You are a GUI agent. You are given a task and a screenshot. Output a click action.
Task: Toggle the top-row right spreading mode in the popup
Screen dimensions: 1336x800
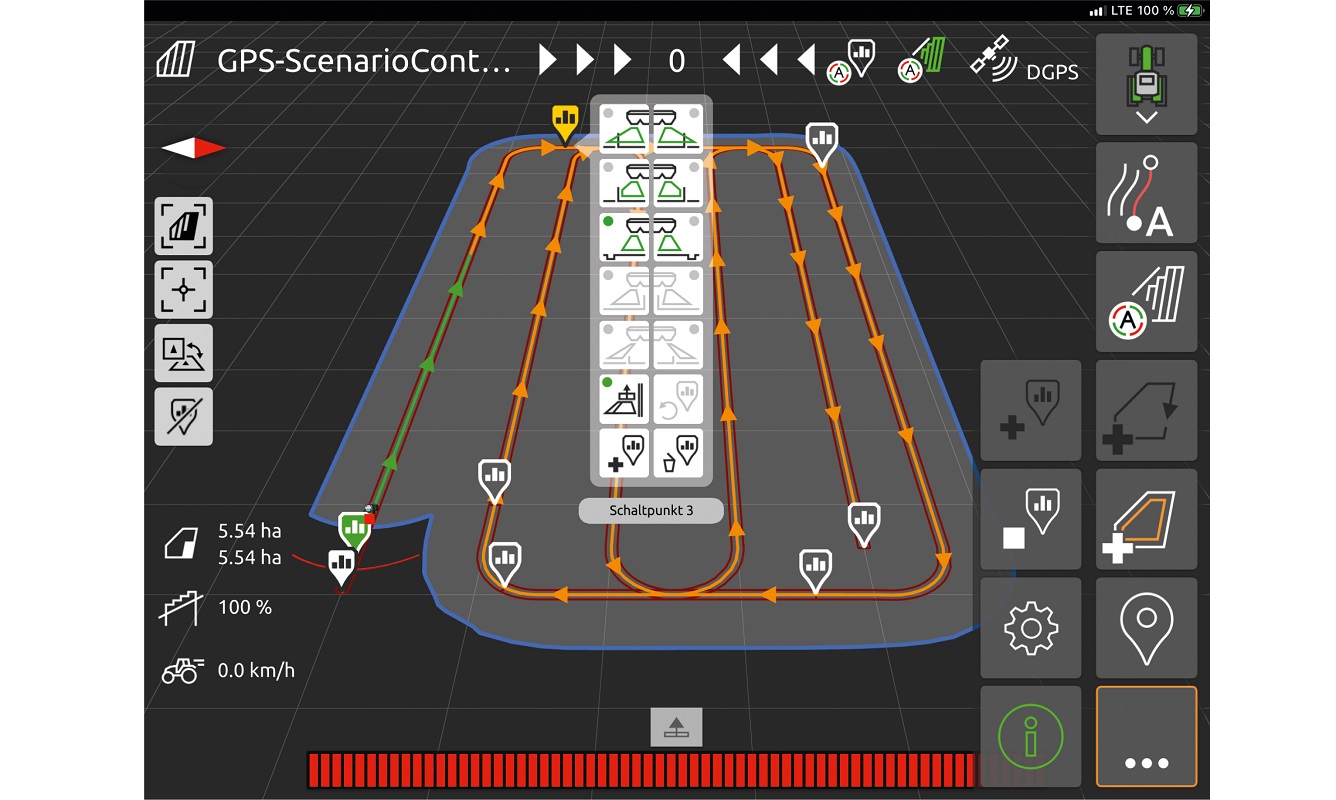[678, 128]
